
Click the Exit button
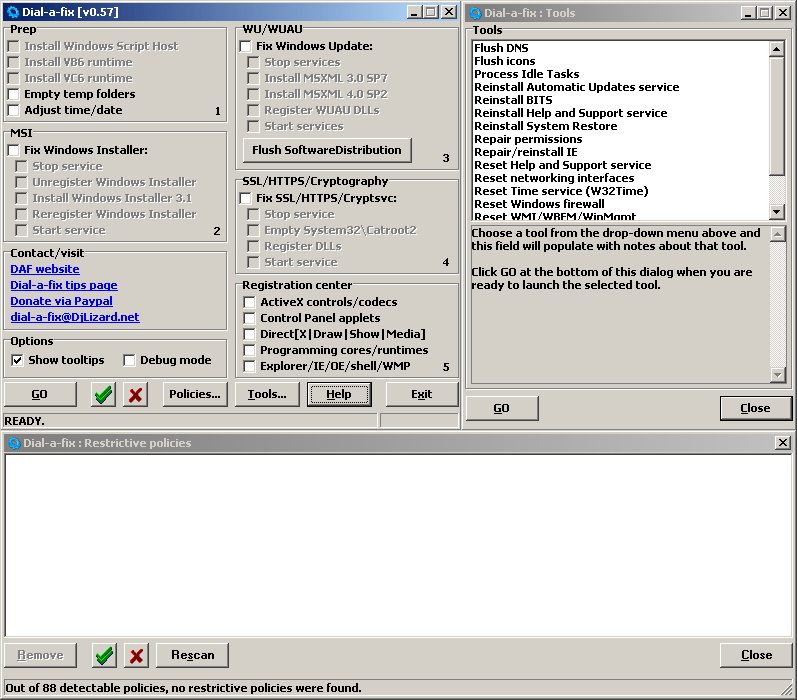[x=421, y=394]
